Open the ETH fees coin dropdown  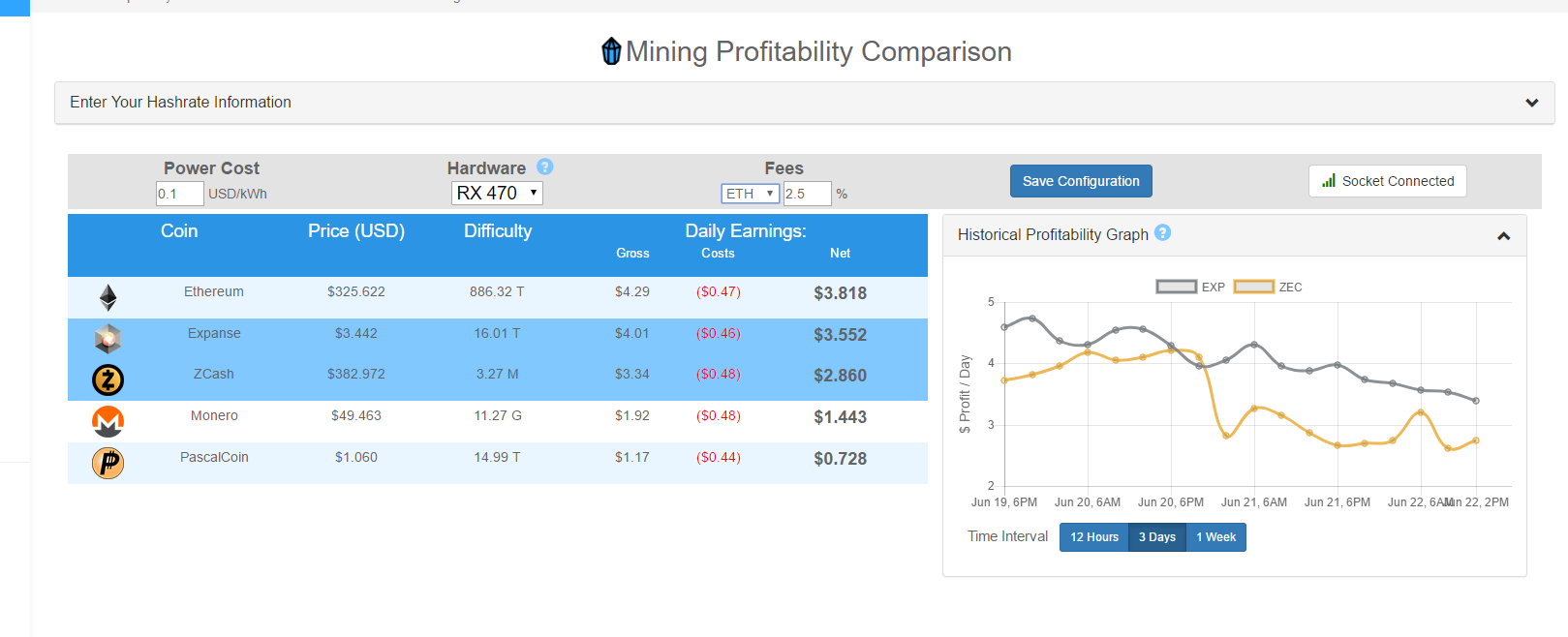(750, 194)
